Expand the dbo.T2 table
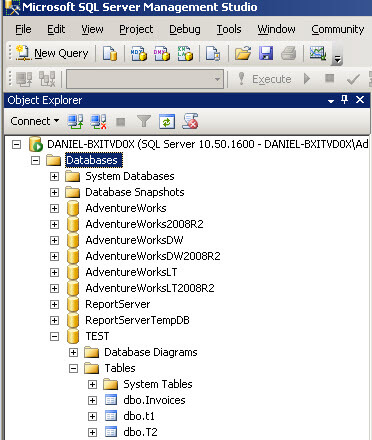 92,432
